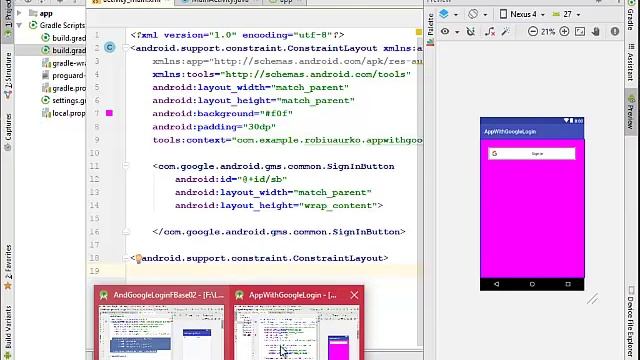Select the highlighted build.gradle file
640x360 pixels.
(x=51, y=51)
